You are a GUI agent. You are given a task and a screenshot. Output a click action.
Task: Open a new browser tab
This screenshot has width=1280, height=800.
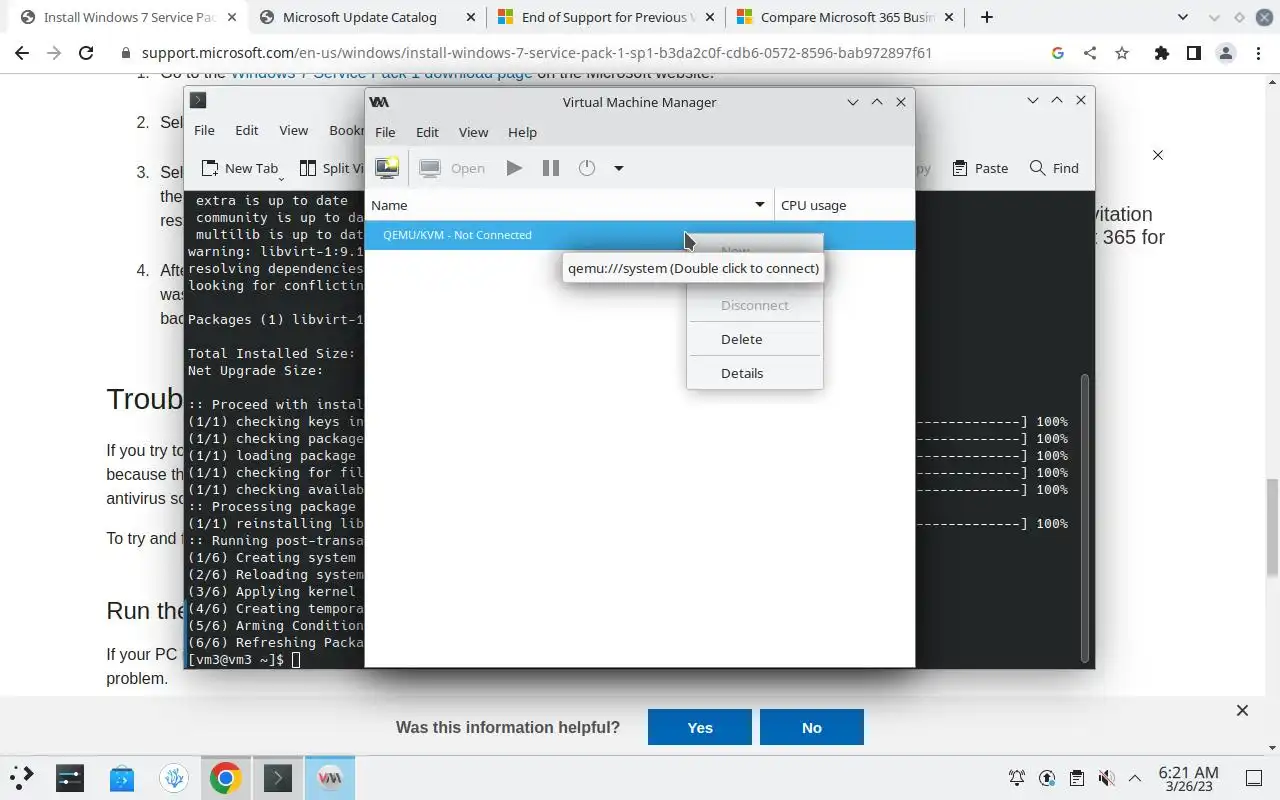coord(987,17)
